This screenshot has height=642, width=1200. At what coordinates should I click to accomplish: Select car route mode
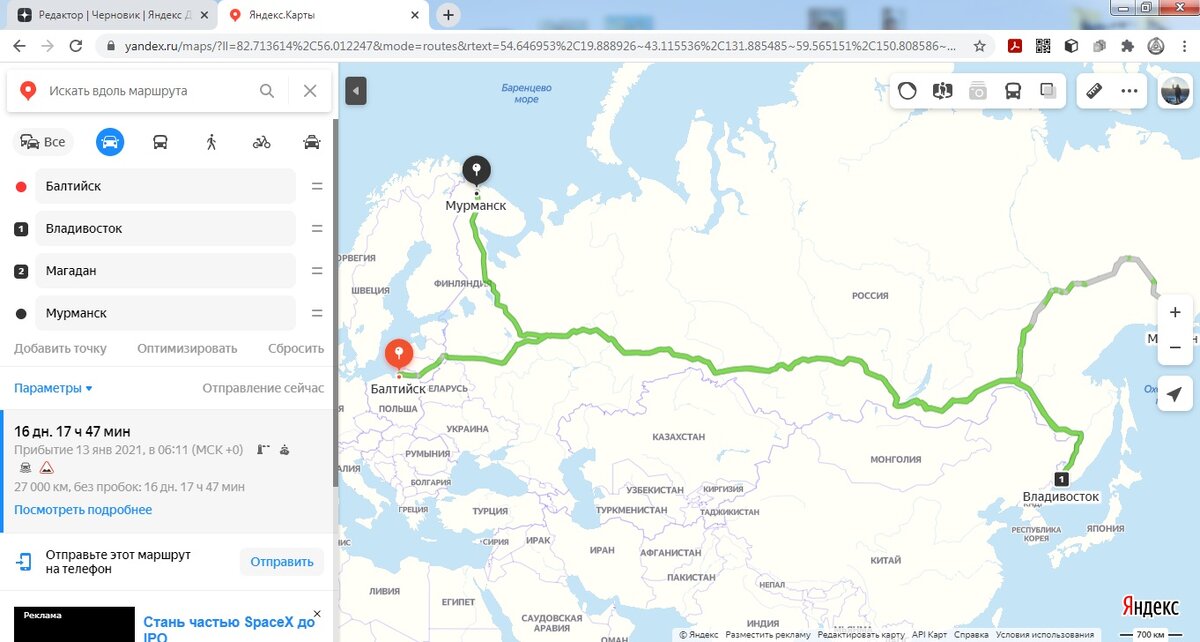(x=110, y=142)
